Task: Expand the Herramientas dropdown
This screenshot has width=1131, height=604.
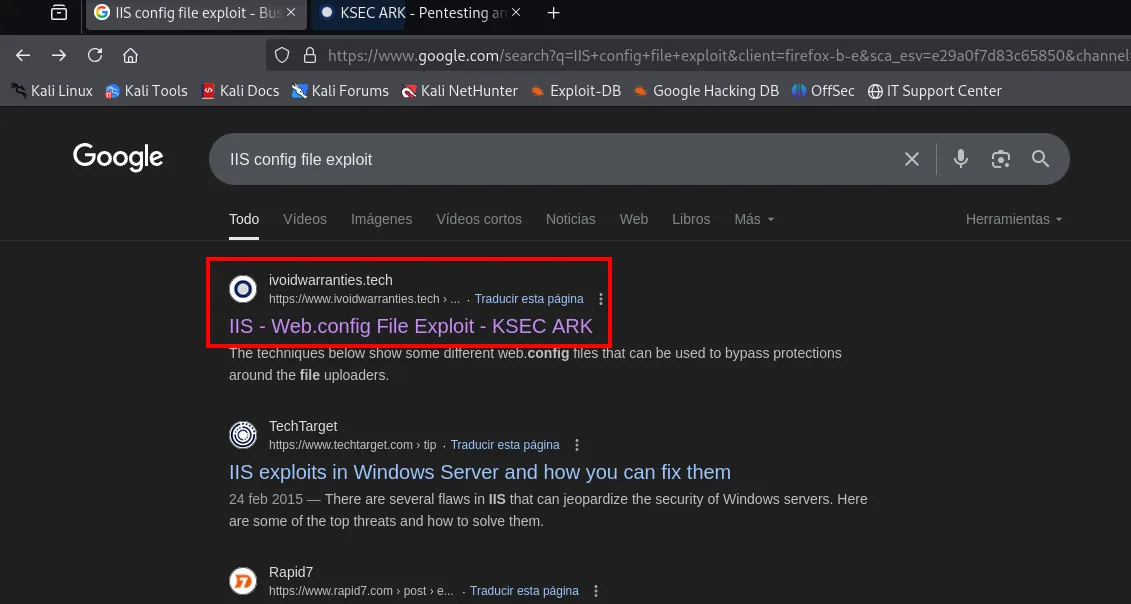Action: coord(1014,219)
